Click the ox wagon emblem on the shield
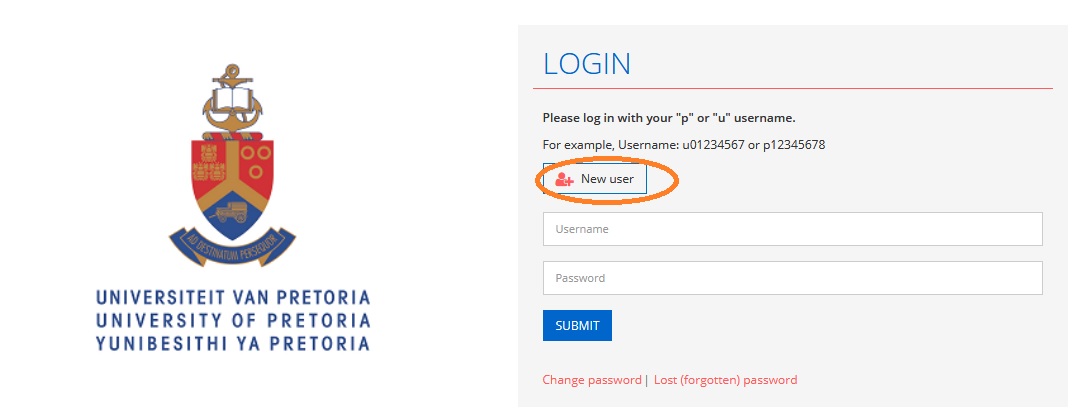Screen dimensions: 1088x410 (x=233, y=210)
